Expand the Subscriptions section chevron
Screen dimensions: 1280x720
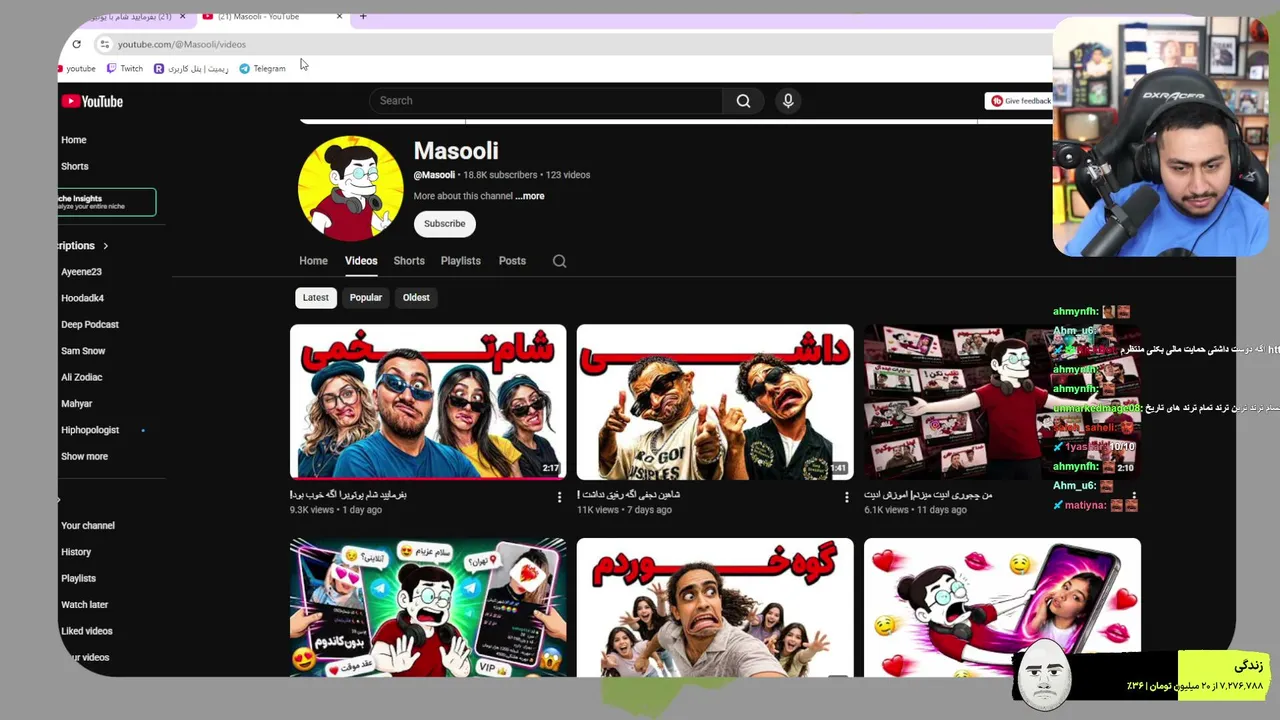[105, 246]
